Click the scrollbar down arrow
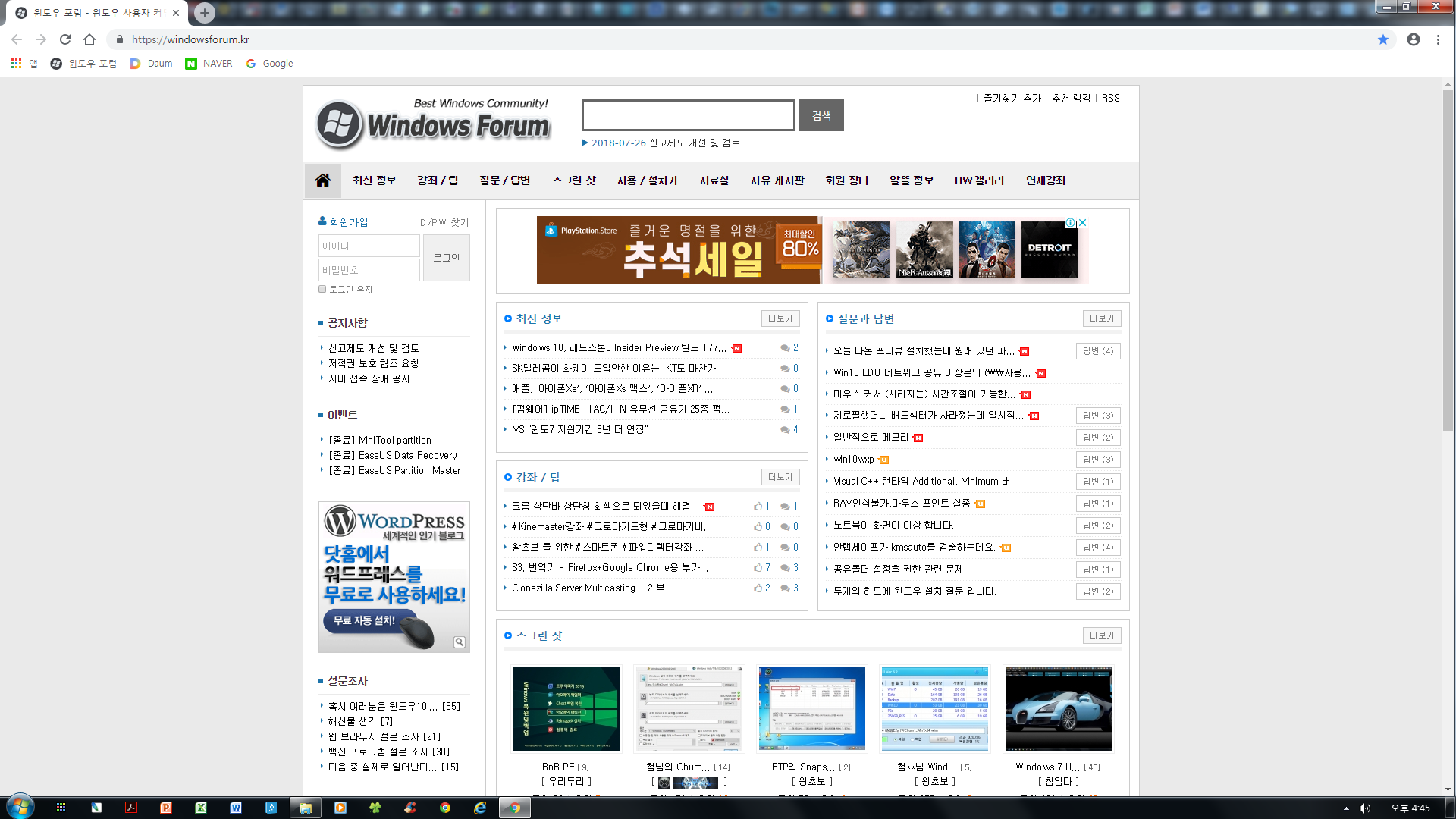The image size is (1456, 819). click(x=1448, y=789)
